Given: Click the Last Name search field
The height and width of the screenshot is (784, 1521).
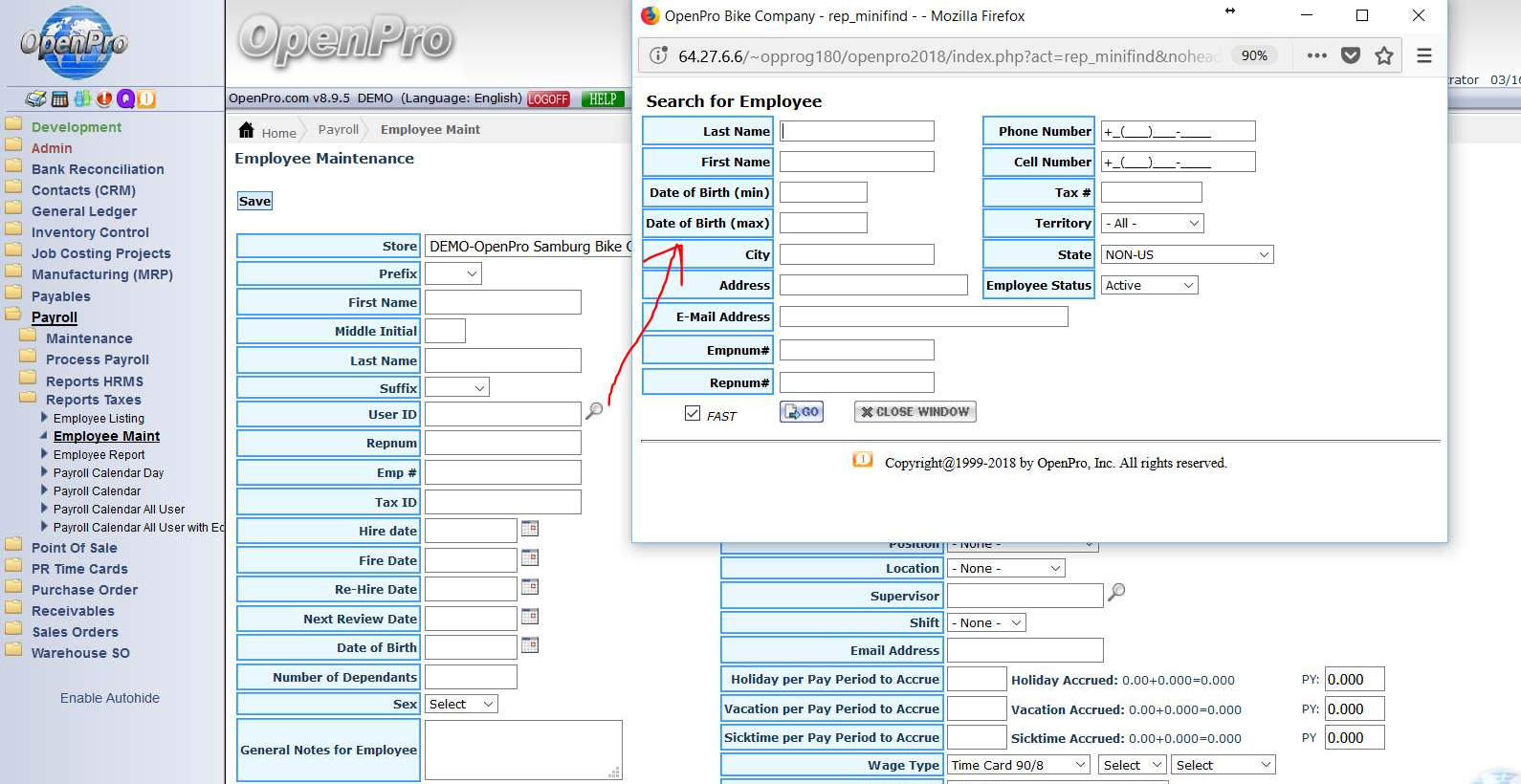Looking at the screenshot, I should 856,131.
